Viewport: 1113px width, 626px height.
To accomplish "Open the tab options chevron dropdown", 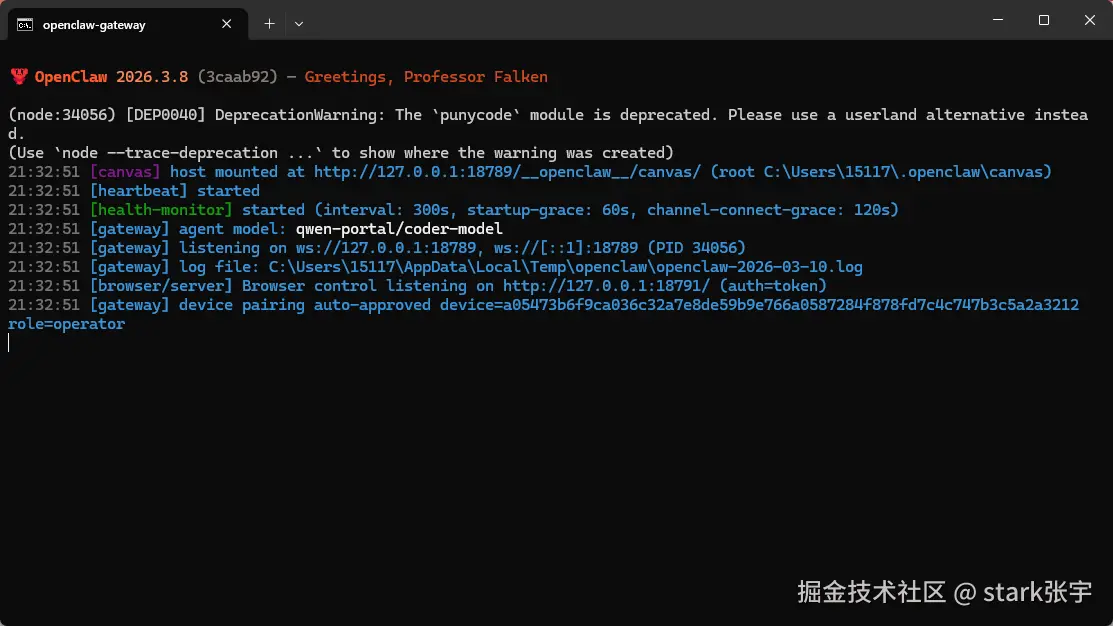I will point(299,23).
